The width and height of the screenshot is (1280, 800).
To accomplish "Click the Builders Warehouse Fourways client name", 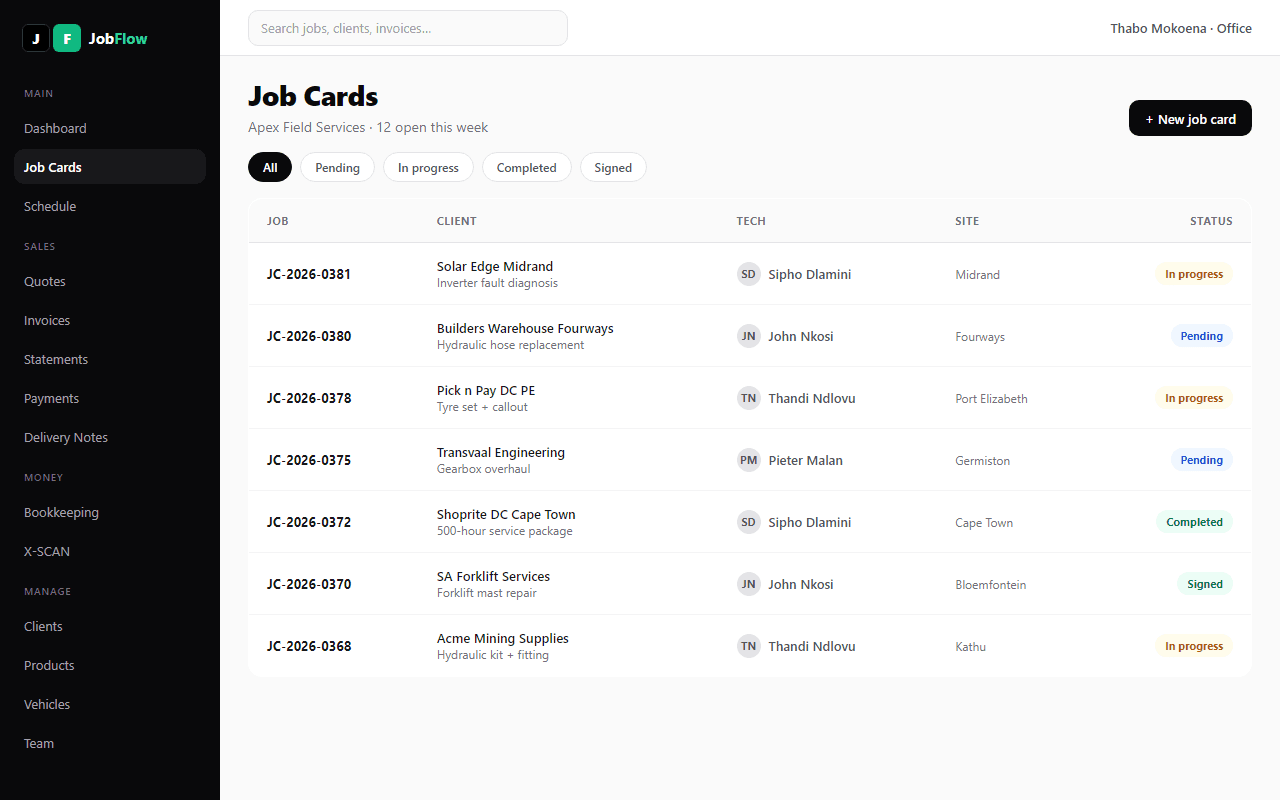I will coord(525,328).
